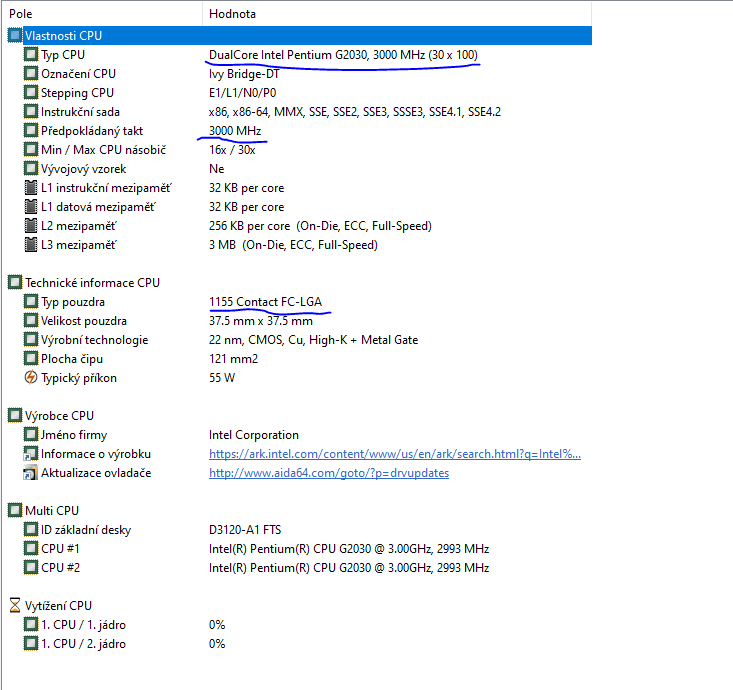The height and width of the screenshot is (690, 733).
Task: Select the CPU #2 Intel Pentium G2030 value
Action: click(x=349, y=568)
